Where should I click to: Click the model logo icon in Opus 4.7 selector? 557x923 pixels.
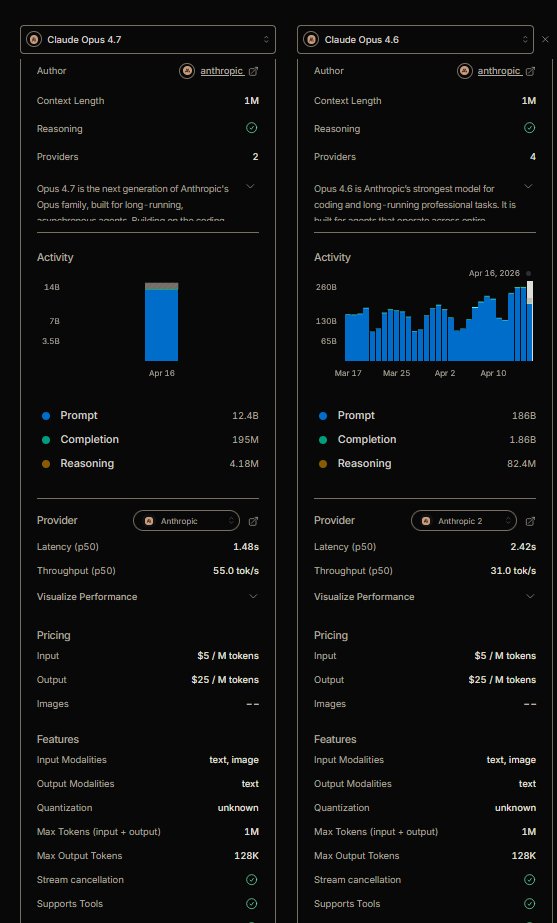pyautogui.click(x=34, y=39)
